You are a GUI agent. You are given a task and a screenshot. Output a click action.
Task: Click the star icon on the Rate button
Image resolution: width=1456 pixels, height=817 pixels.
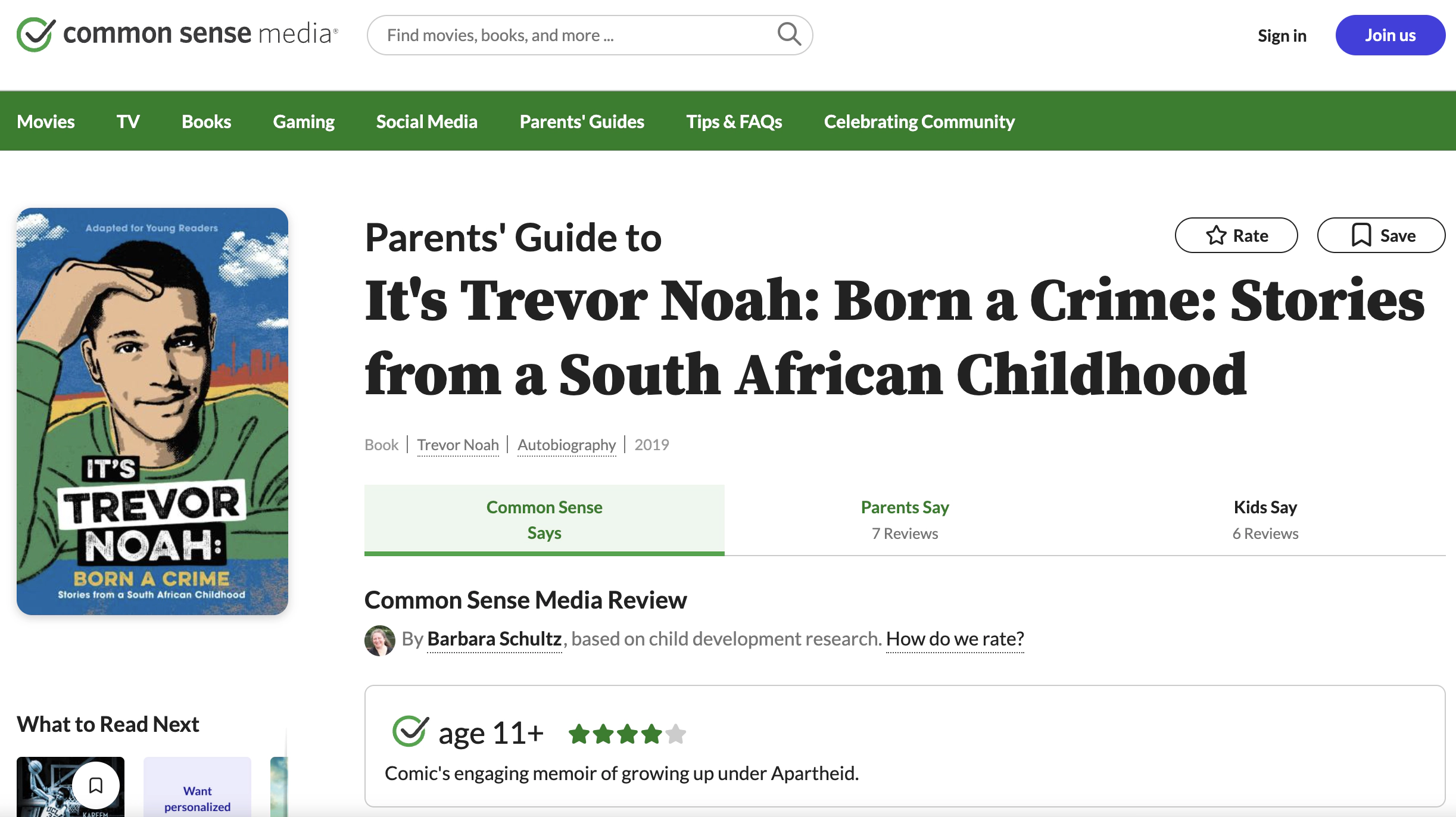click(x=1215, y=235)
